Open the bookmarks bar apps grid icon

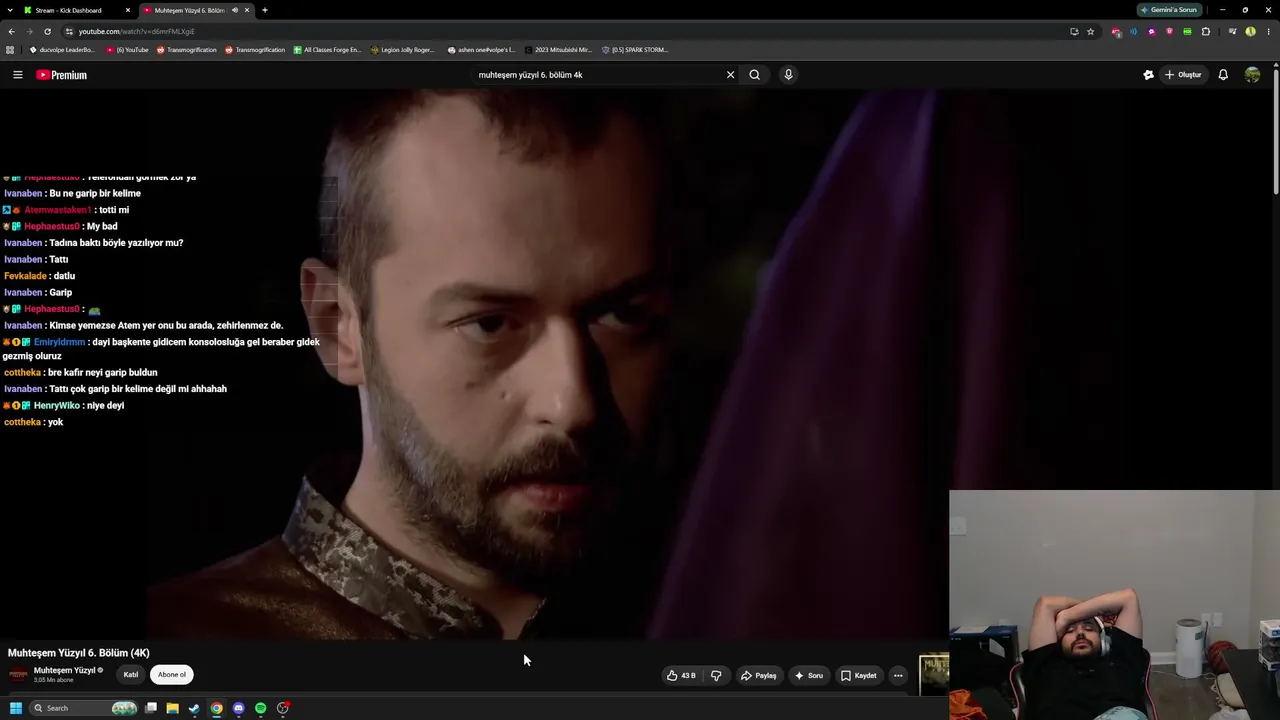[x=10, y=50]
